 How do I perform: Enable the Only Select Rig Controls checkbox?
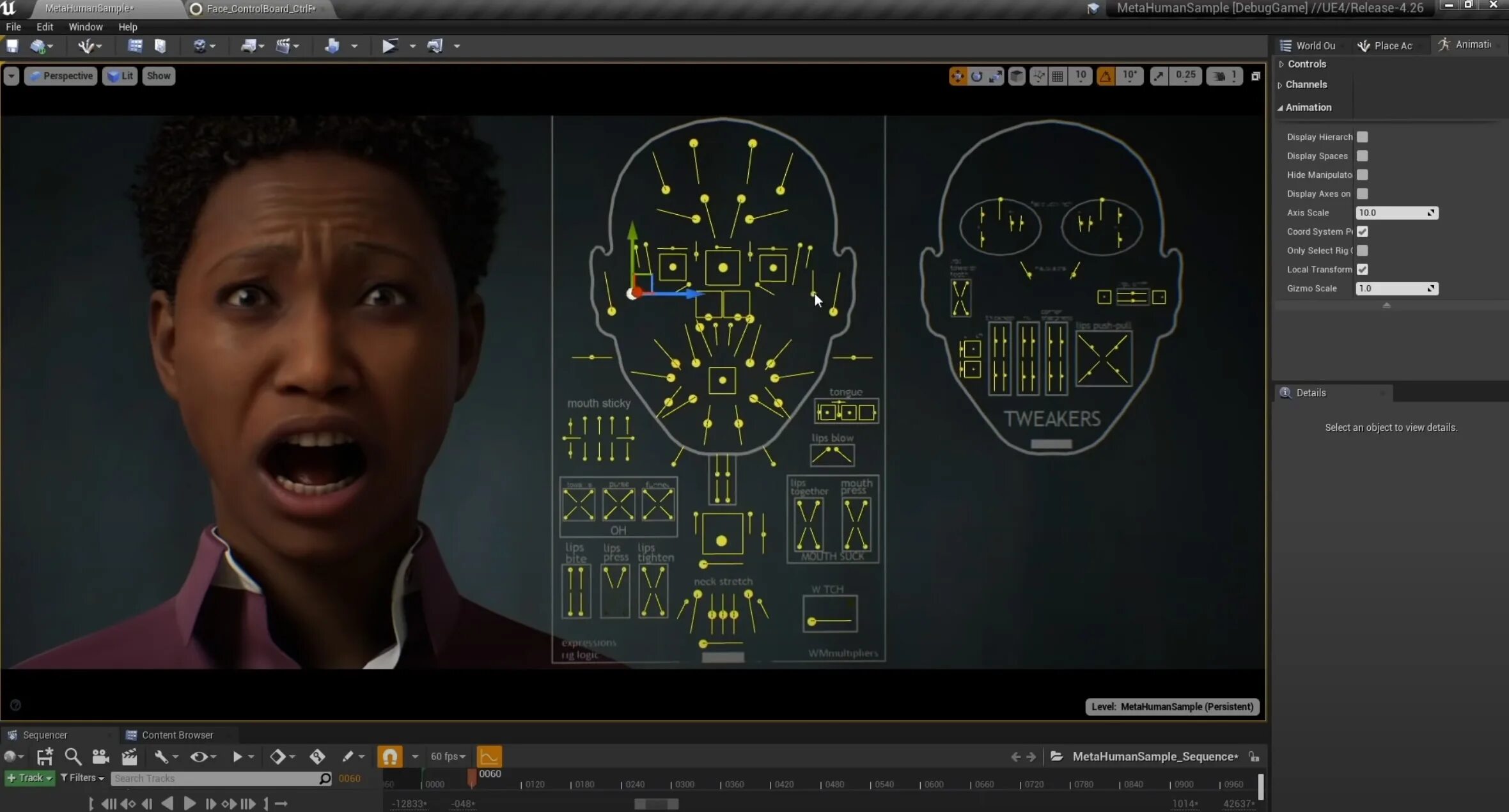(x=1363, y=251)
